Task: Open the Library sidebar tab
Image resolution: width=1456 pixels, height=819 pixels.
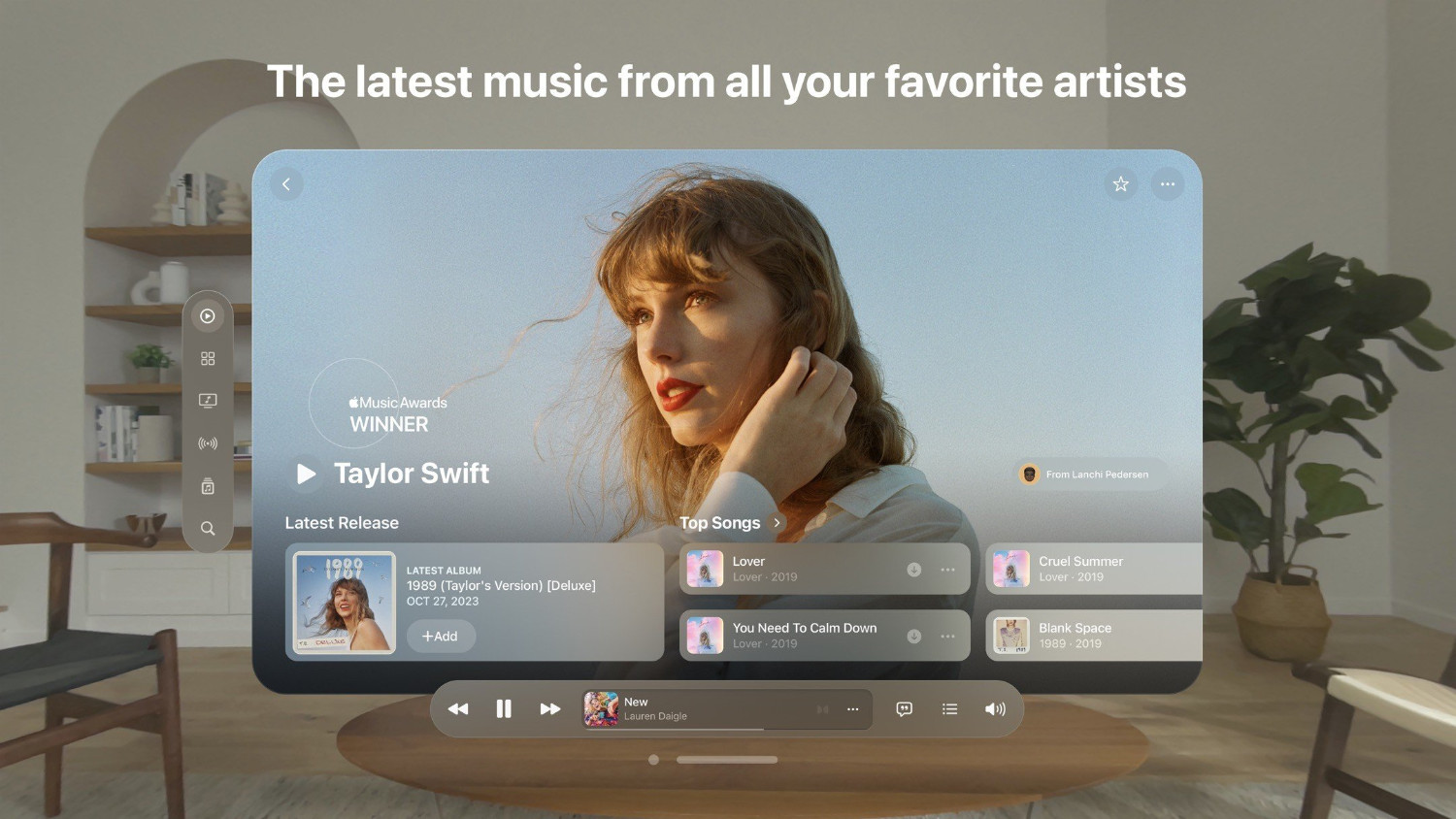Action: 208,486
